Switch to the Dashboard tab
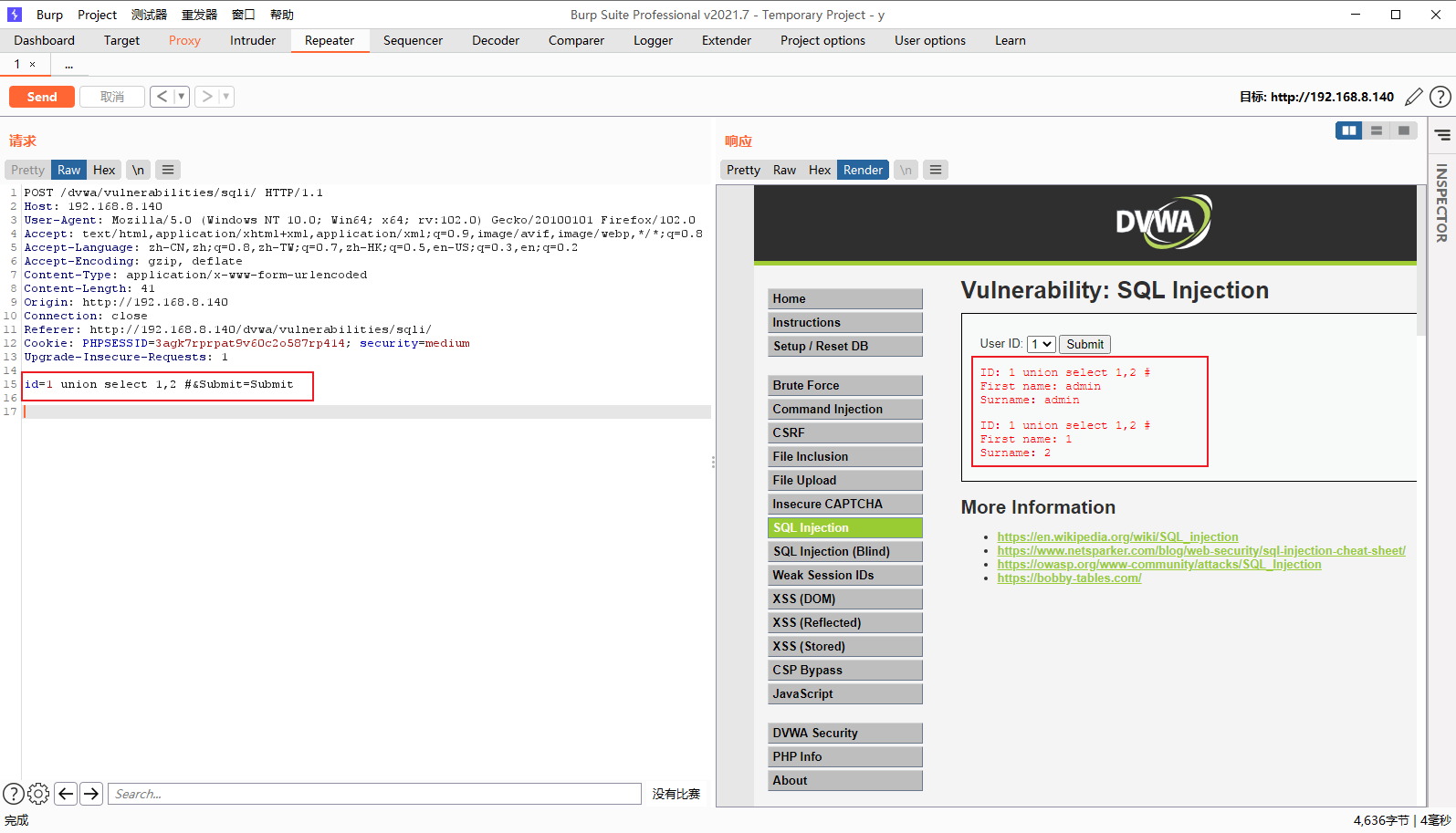 click(x=45, y=40)
